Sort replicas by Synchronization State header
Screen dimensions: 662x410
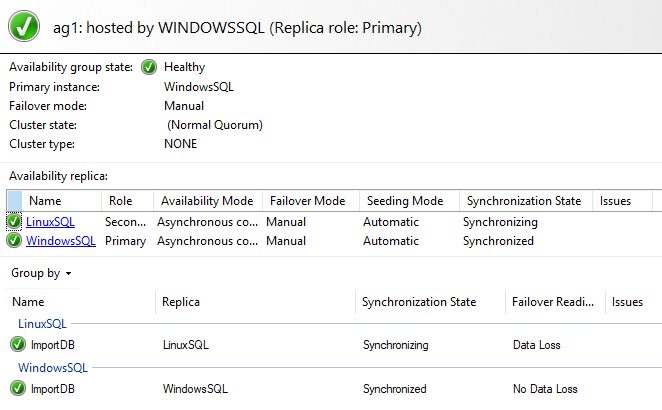pos(526,201)
